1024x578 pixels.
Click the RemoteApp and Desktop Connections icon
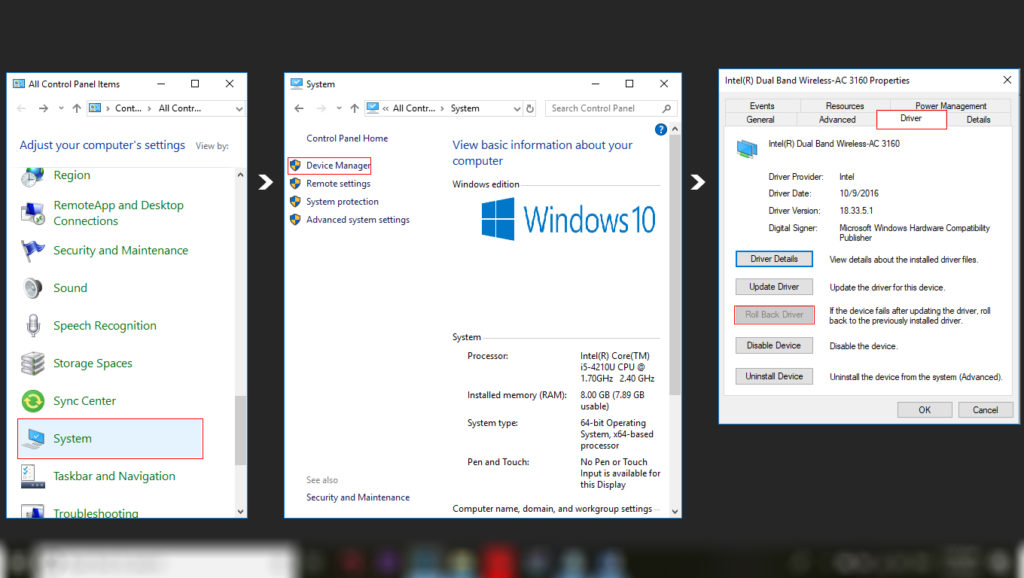(x=33, y=213)
